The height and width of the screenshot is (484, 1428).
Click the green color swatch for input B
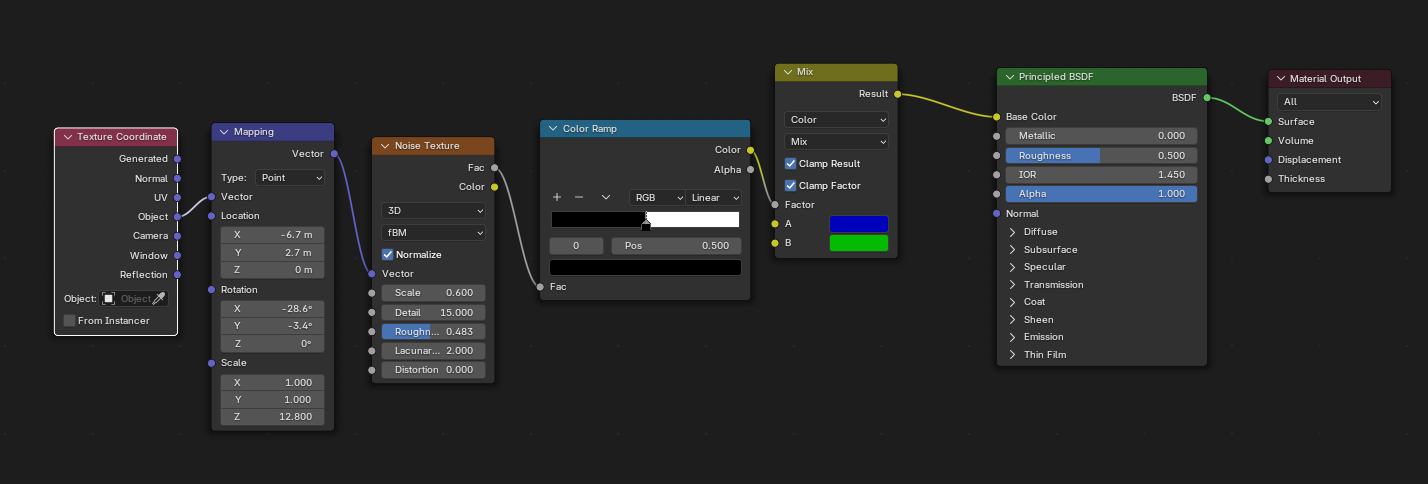tap(858, 243)
